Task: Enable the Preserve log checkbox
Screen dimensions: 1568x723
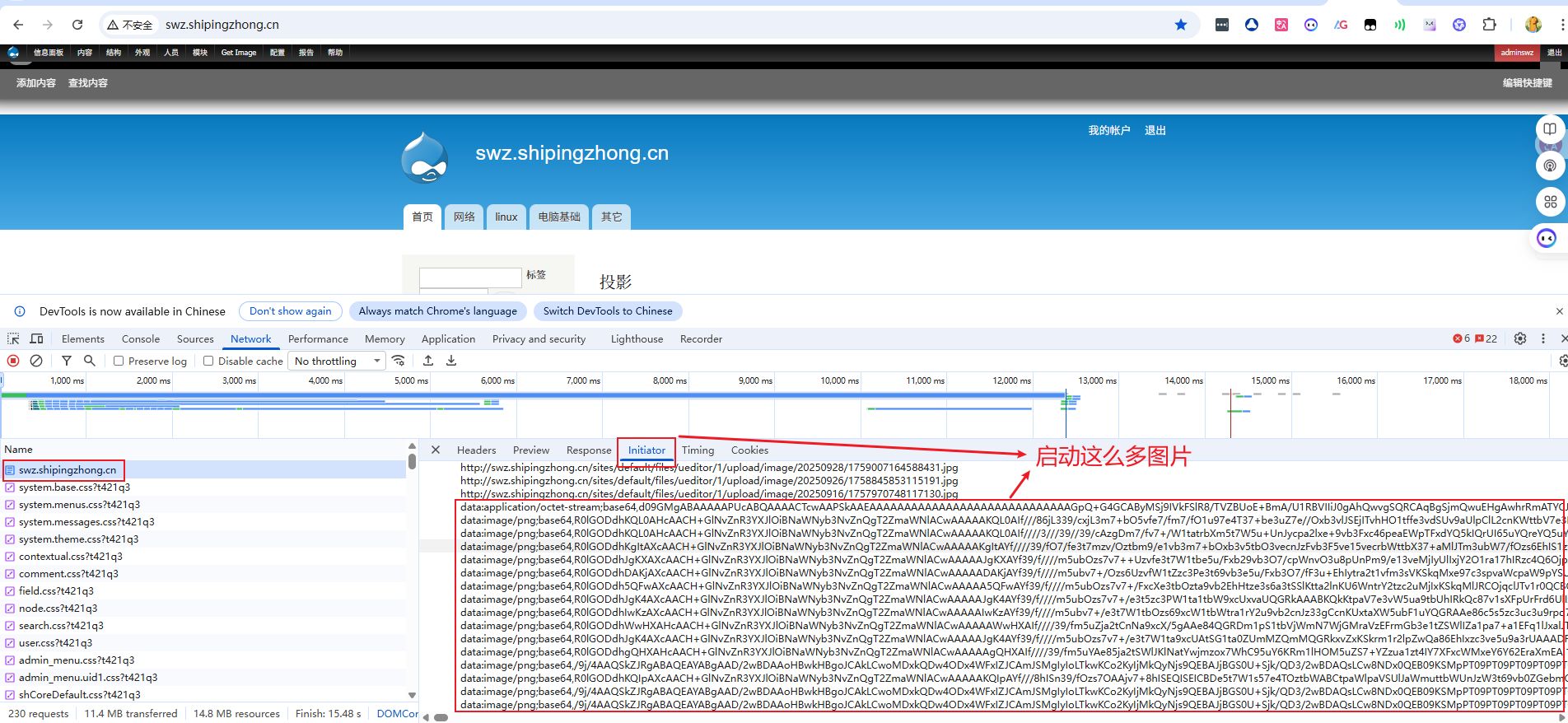Action: (x=119, y=361)
